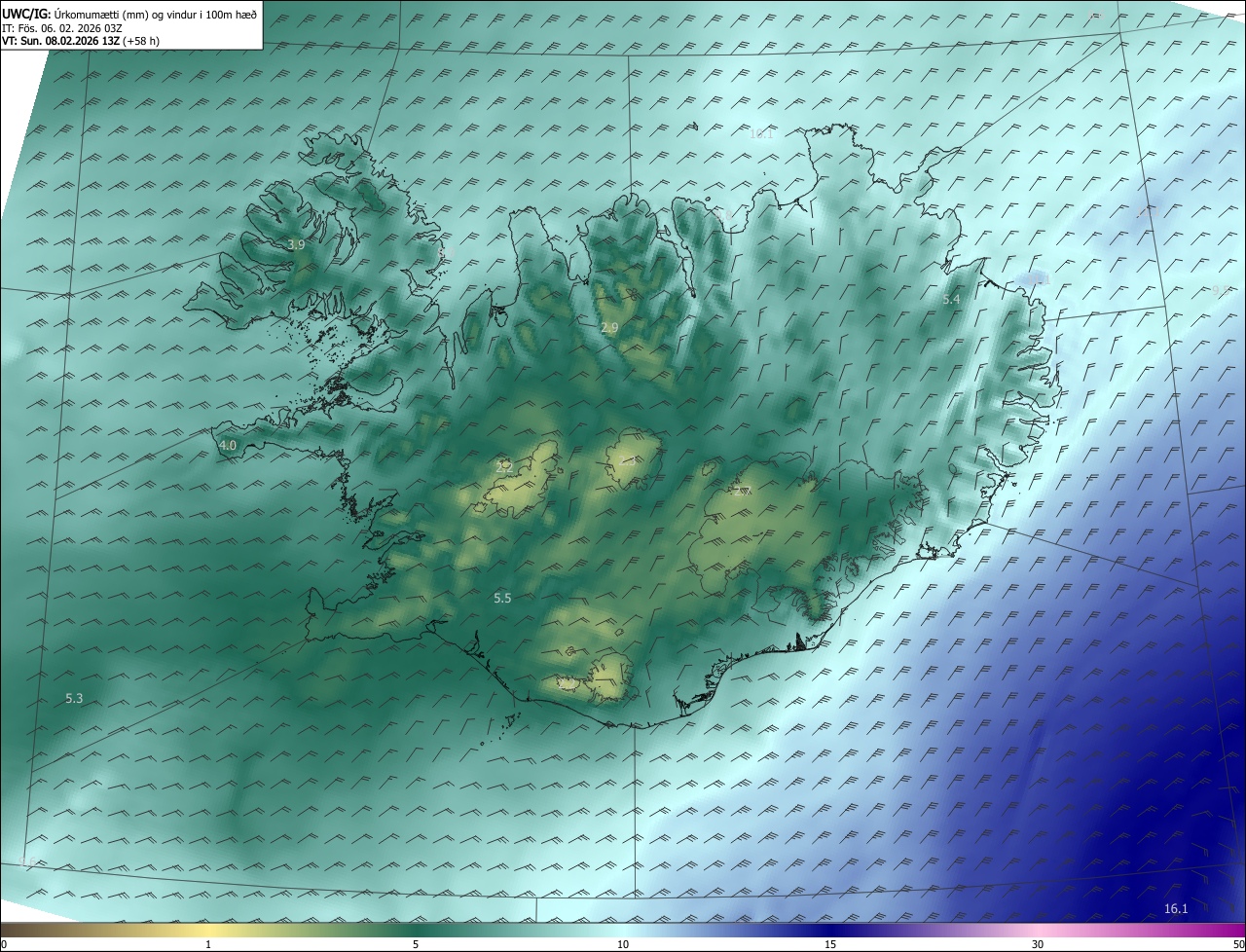Click the 2.7 value label on the large glacier

[x=745, y=490]
